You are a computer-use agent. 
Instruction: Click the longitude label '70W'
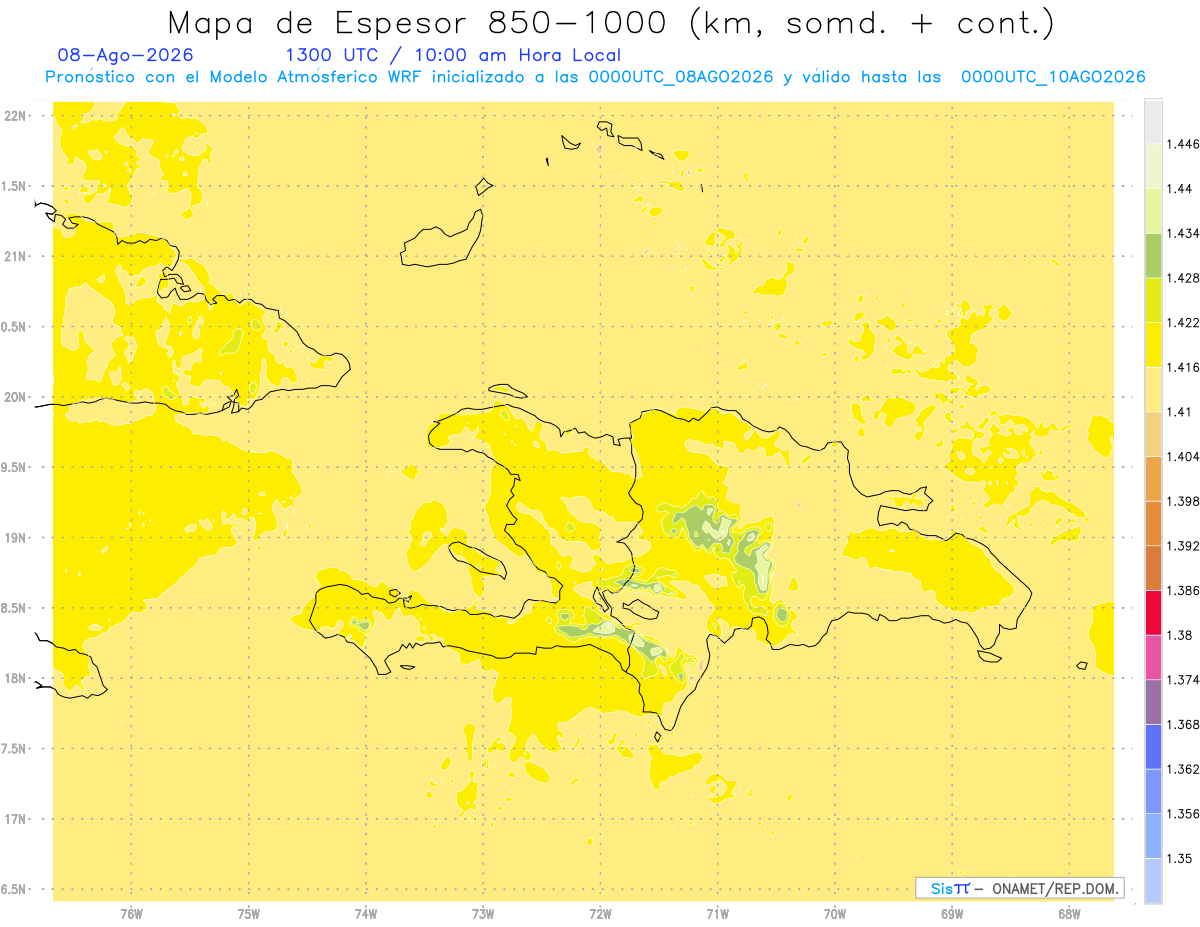(835, 913)
